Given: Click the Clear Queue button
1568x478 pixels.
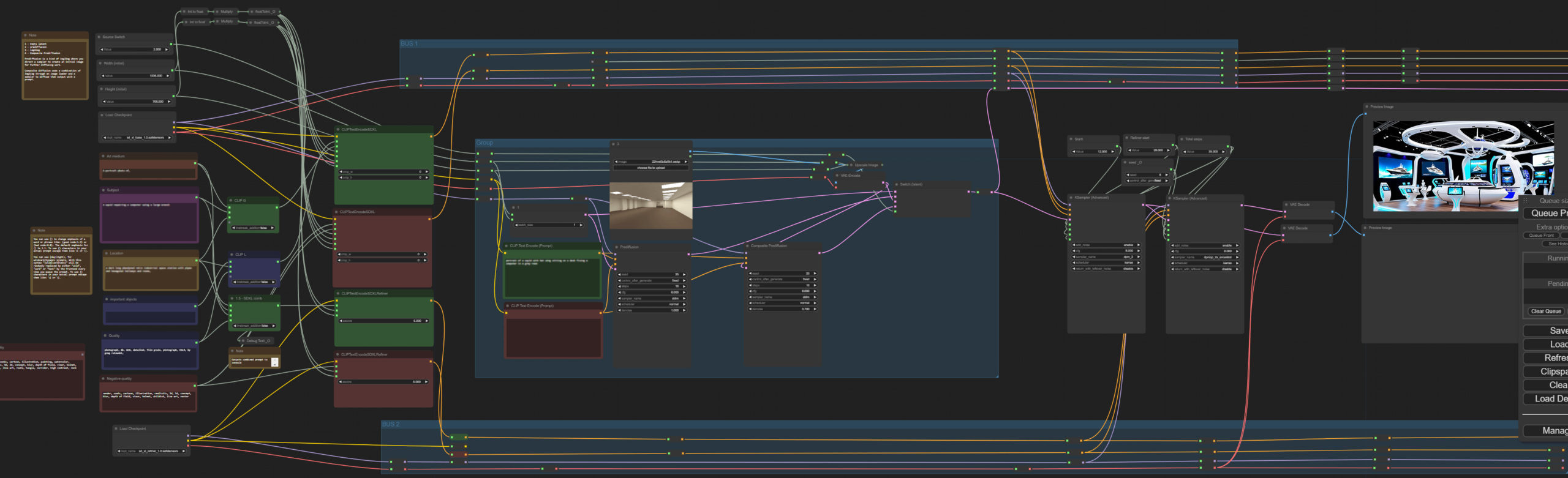Looking at the screenshot, I should (1545, 312).
